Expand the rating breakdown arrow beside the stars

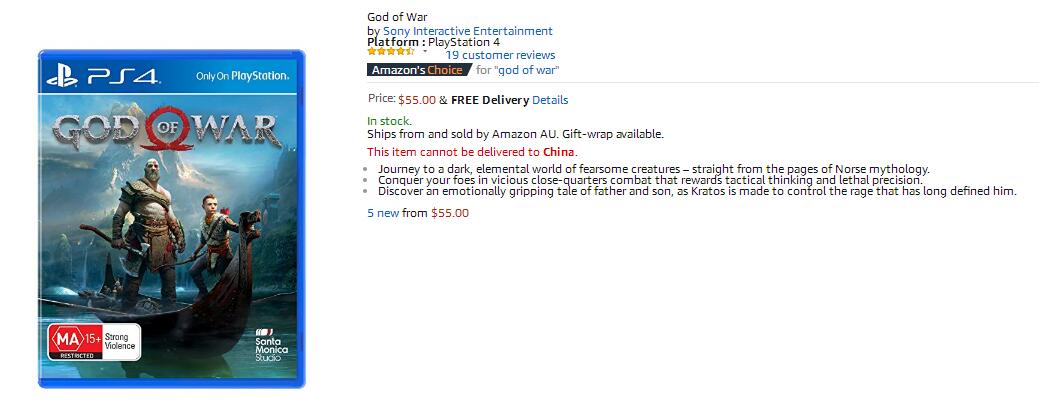point(425,51)
